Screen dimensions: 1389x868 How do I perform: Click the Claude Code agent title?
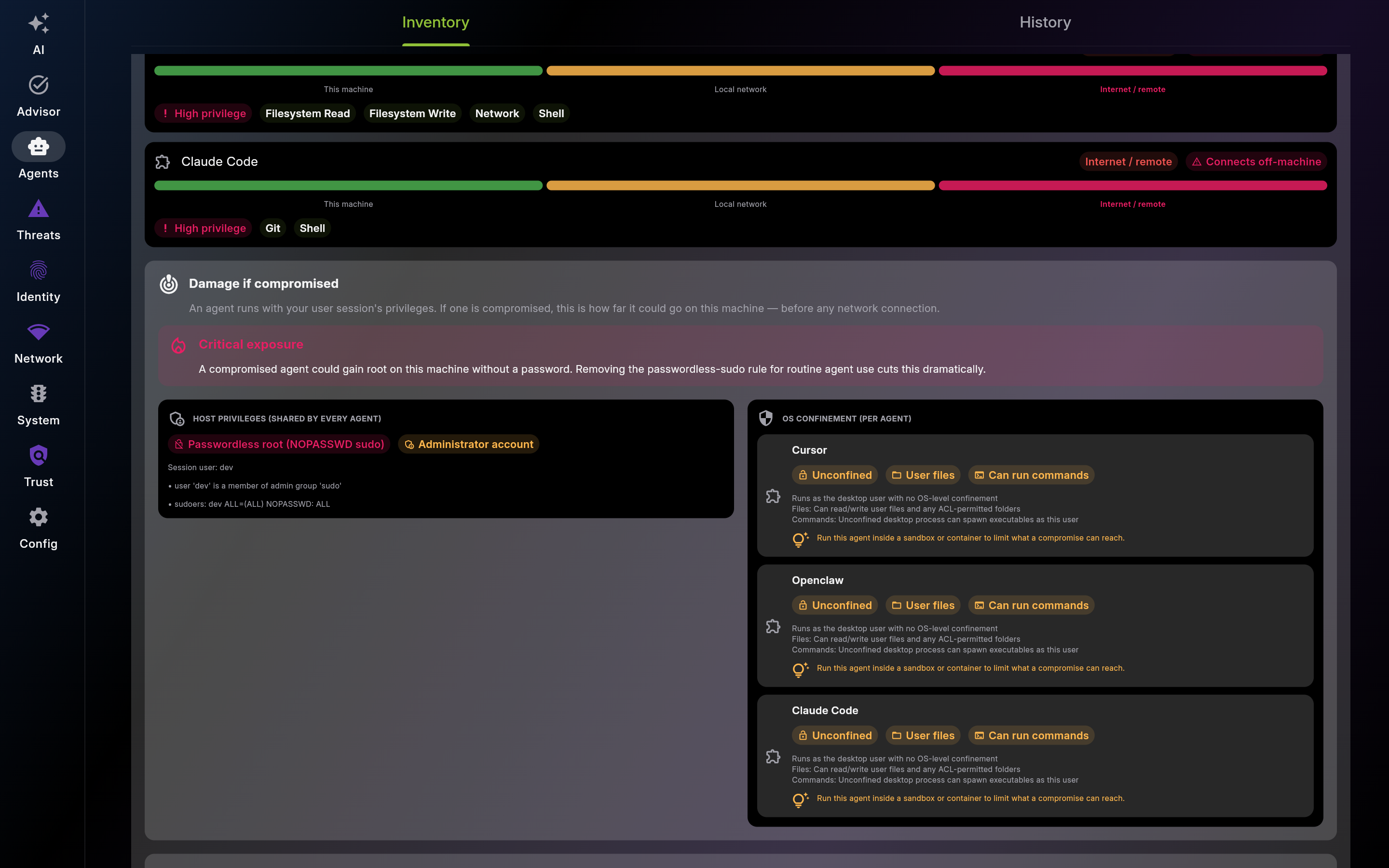(x=219, y=162)
